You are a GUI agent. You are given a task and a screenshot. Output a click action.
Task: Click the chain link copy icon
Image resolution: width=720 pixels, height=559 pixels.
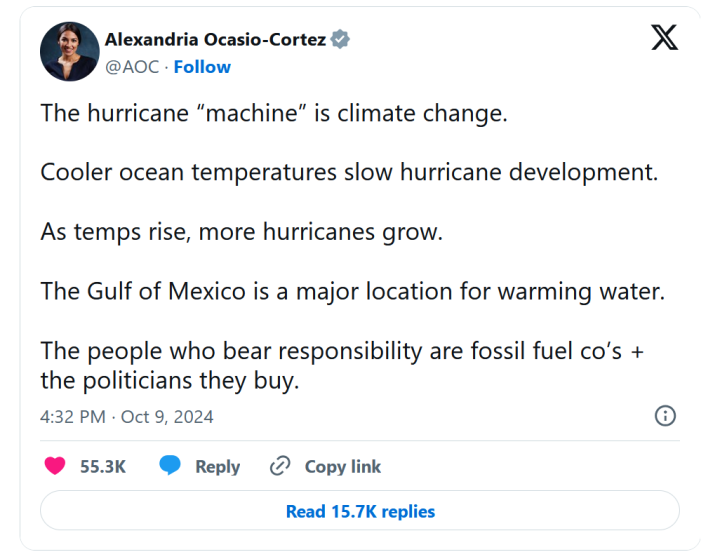coord(280,466)
